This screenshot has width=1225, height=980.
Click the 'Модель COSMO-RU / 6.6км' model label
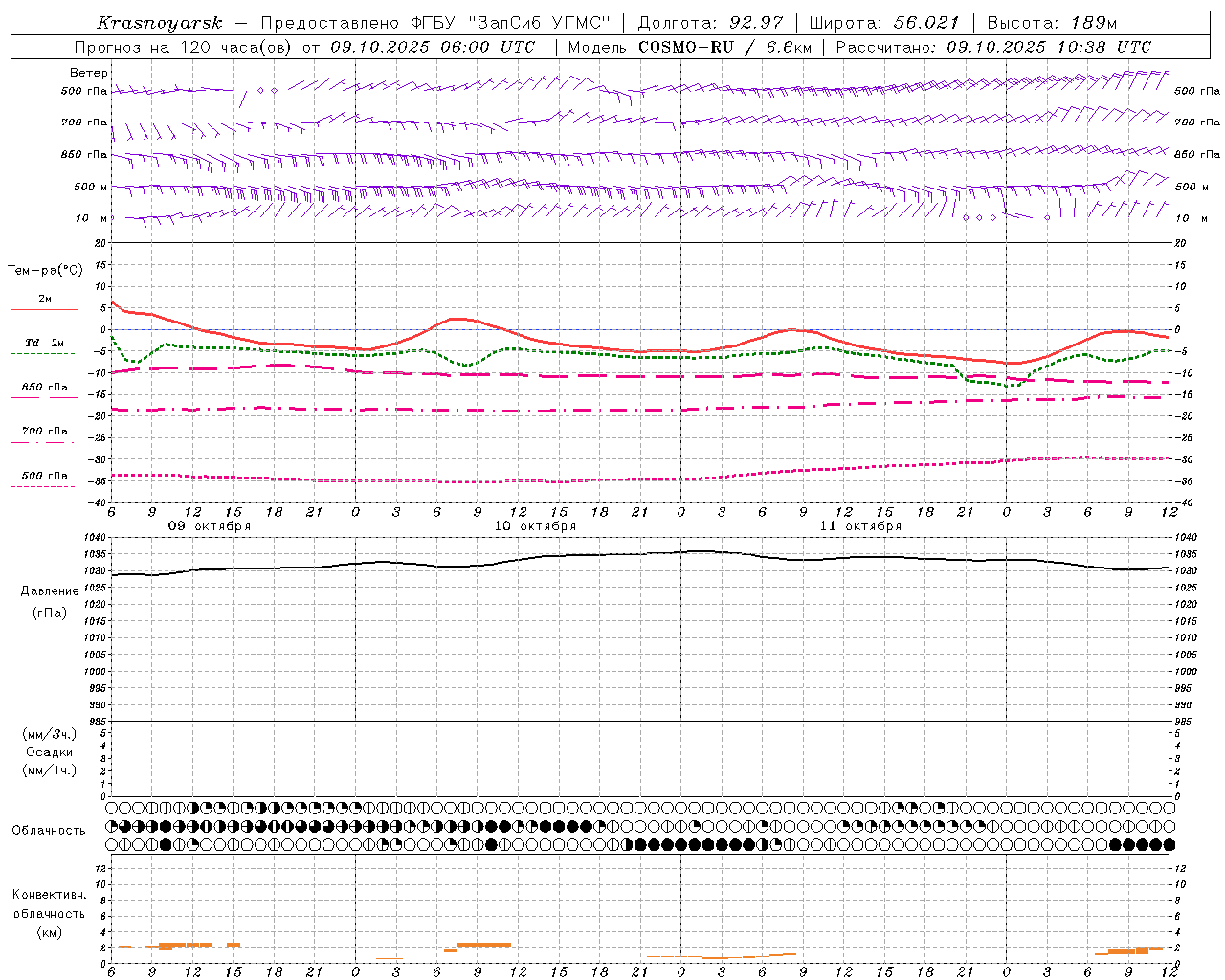(689, 47)
